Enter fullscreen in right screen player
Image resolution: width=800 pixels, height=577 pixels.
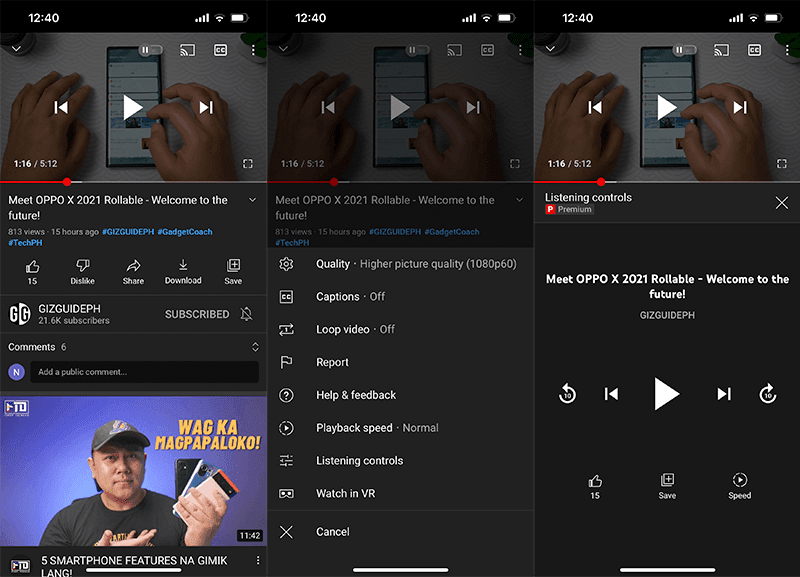click(781, 163)
